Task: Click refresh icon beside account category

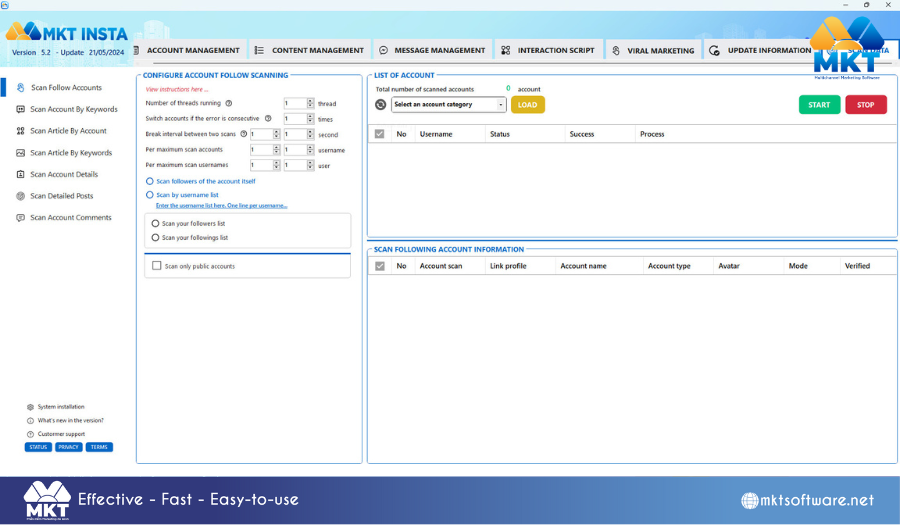Action: [x=381, y=105]
